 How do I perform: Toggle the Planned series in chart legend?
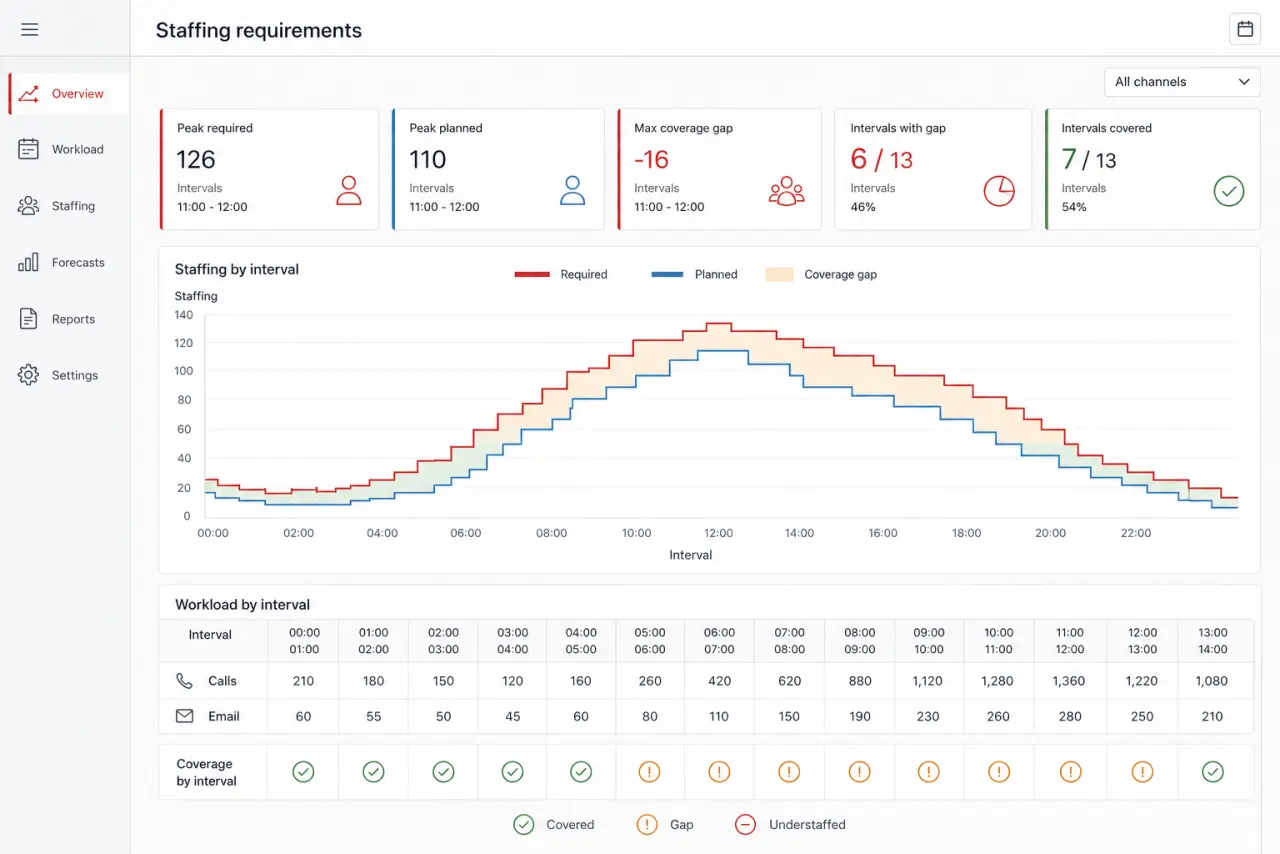[695, 274]
